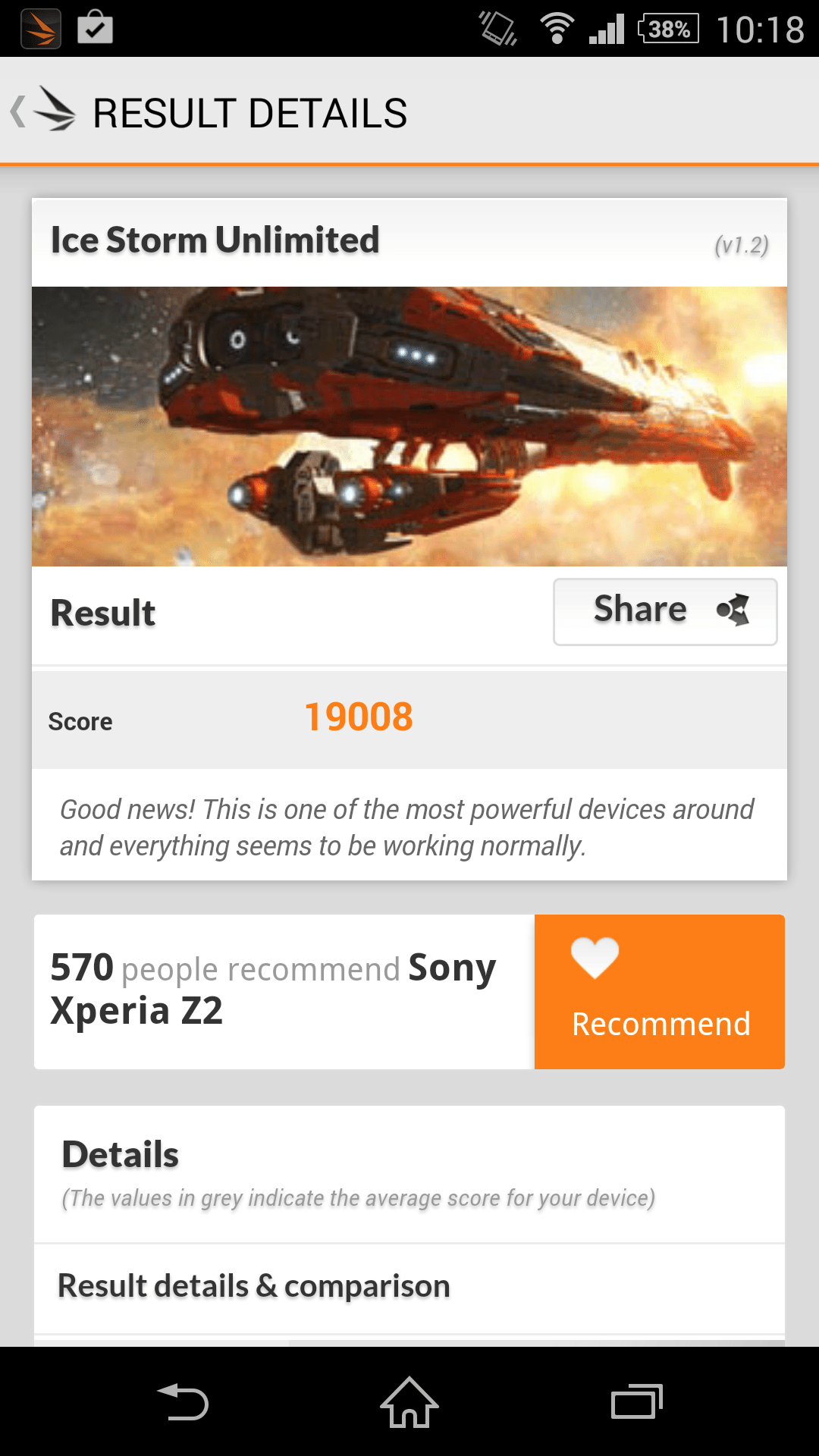Open the shopping bag notification icon
819x1456 pixels.
96,27
